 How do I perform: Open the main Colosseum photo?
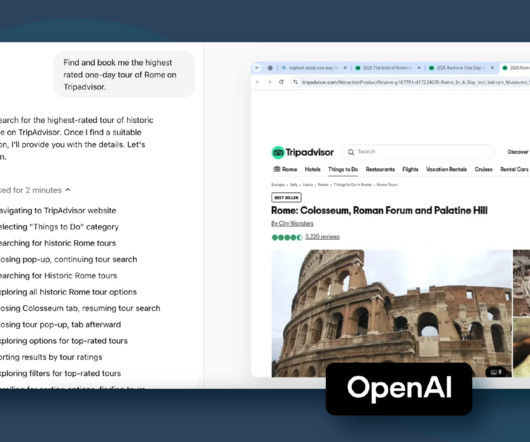[x=392, y=313]
